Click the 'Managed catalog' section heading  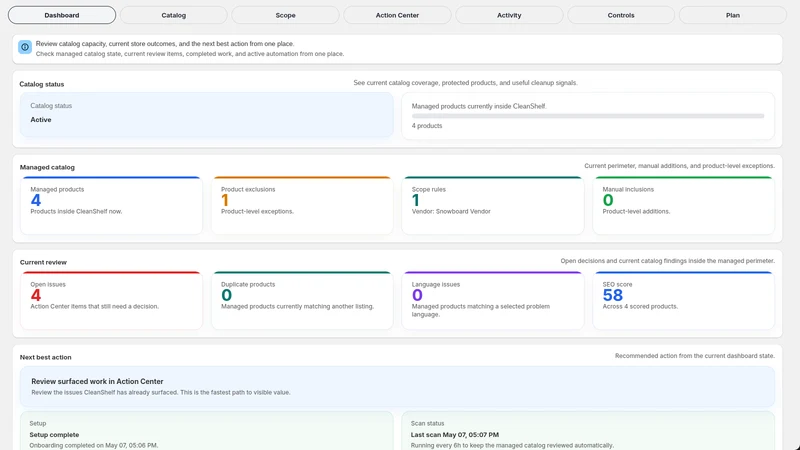pos(47,167)
